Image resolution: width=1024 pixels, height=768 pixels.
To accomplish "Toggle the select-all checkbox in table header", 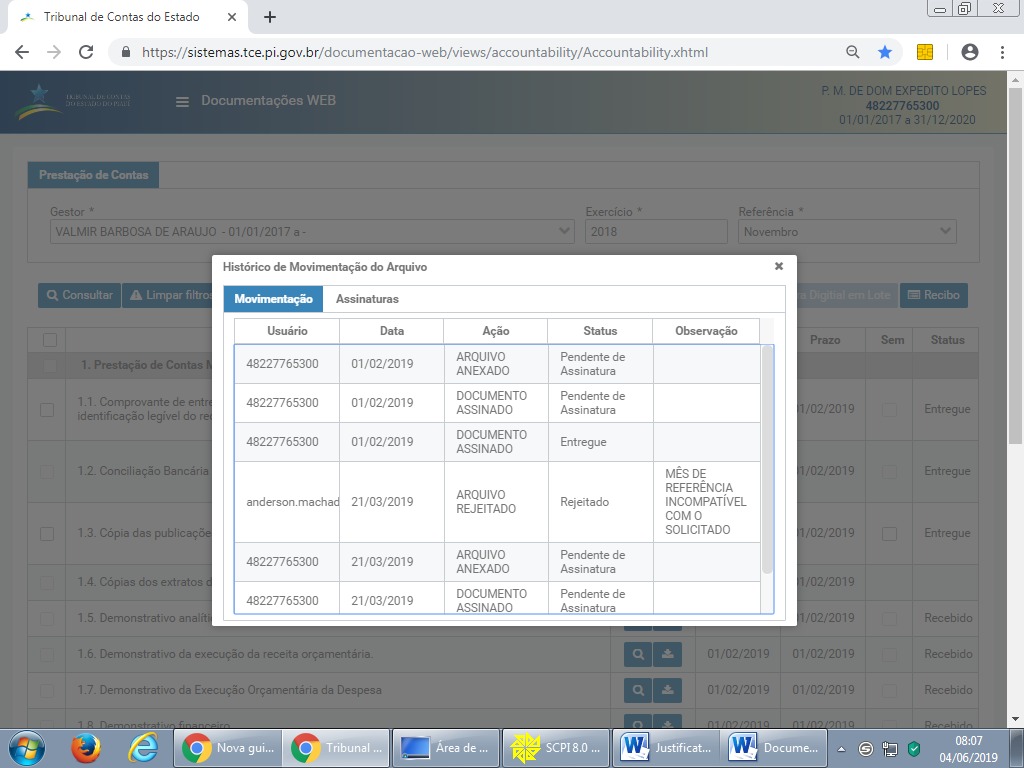I will (50, 340).
